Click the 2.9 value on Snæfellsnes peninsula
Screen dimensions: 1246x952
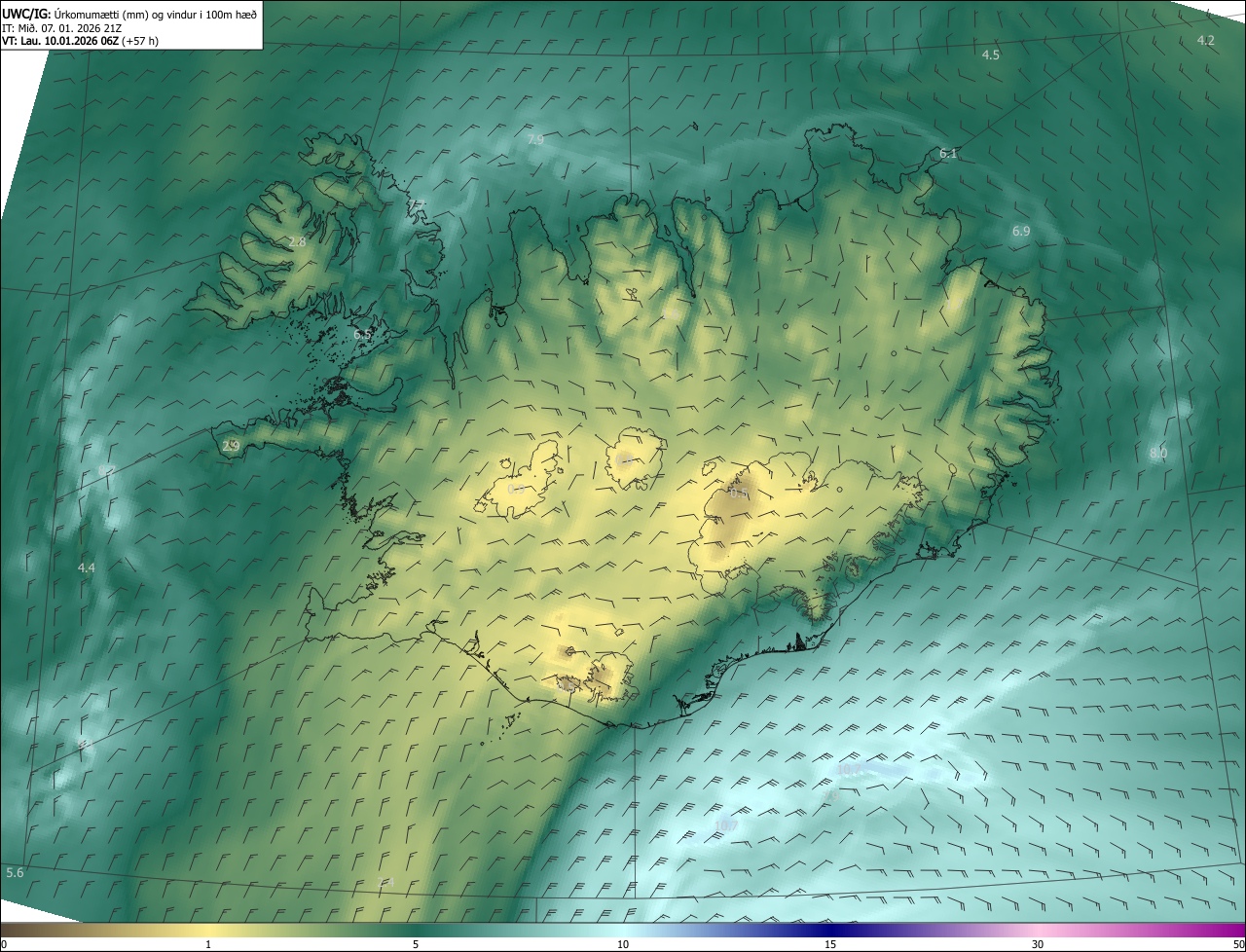(x=231, y=446)
